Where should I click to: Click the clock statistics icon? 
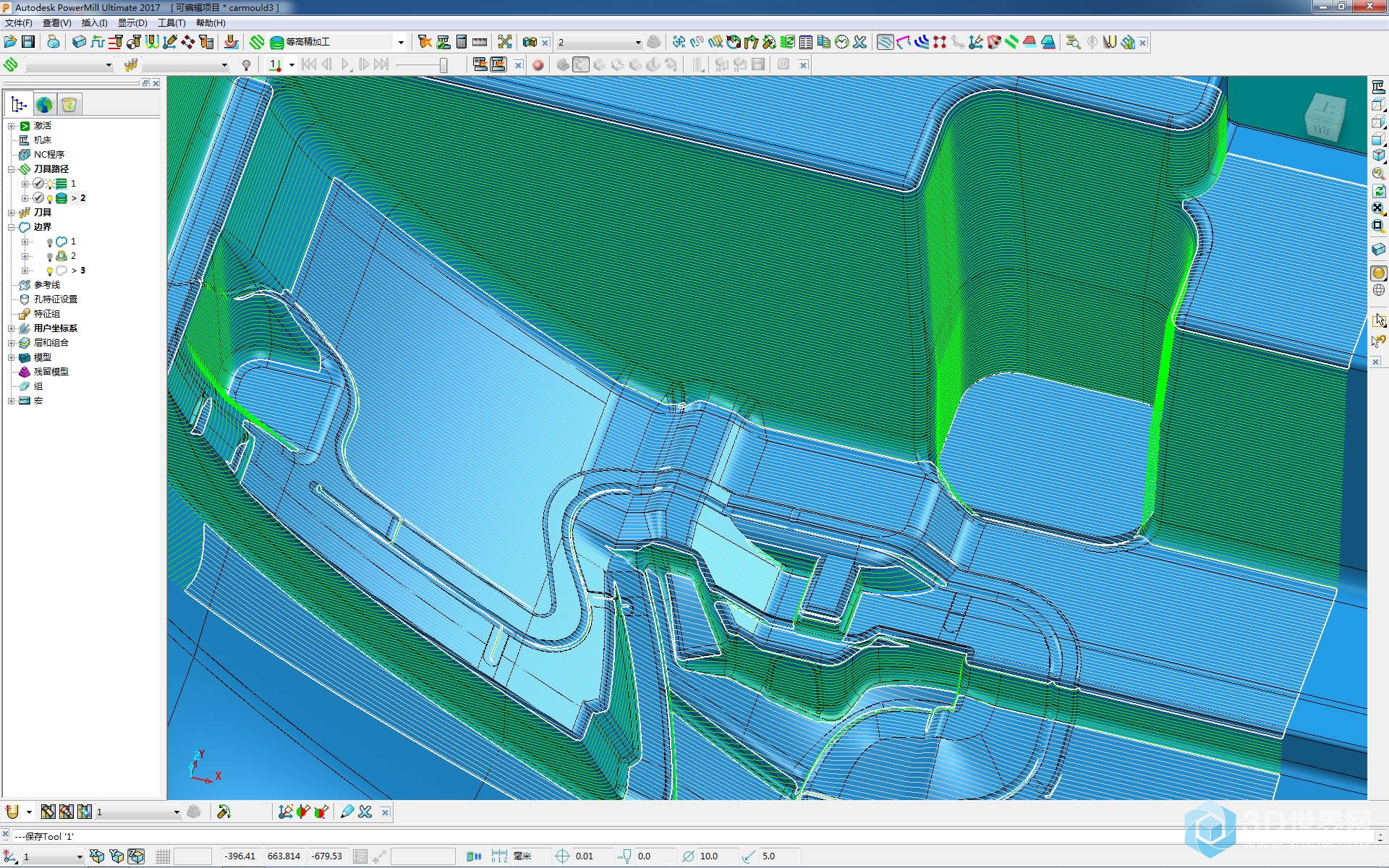coord(841,42)
